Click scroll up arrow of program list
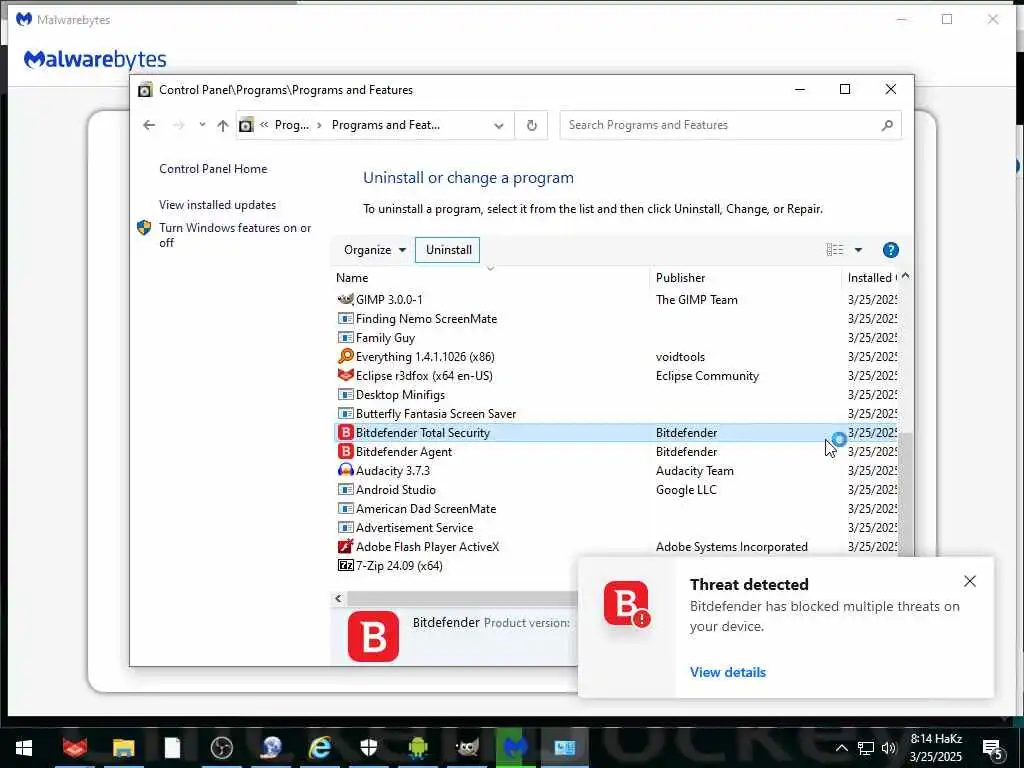The height and width of the screenshot is (768, 1024). [904, 277]
